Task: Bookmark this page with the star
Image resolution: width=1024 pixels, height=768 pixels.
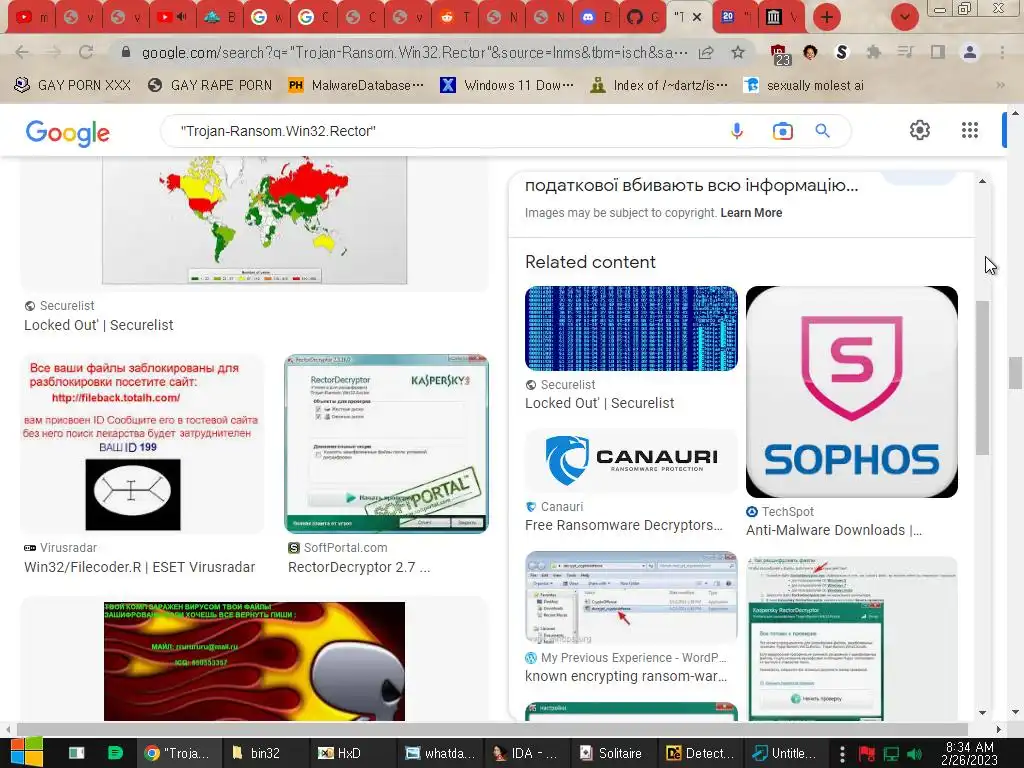Action: tap(738, 52)
